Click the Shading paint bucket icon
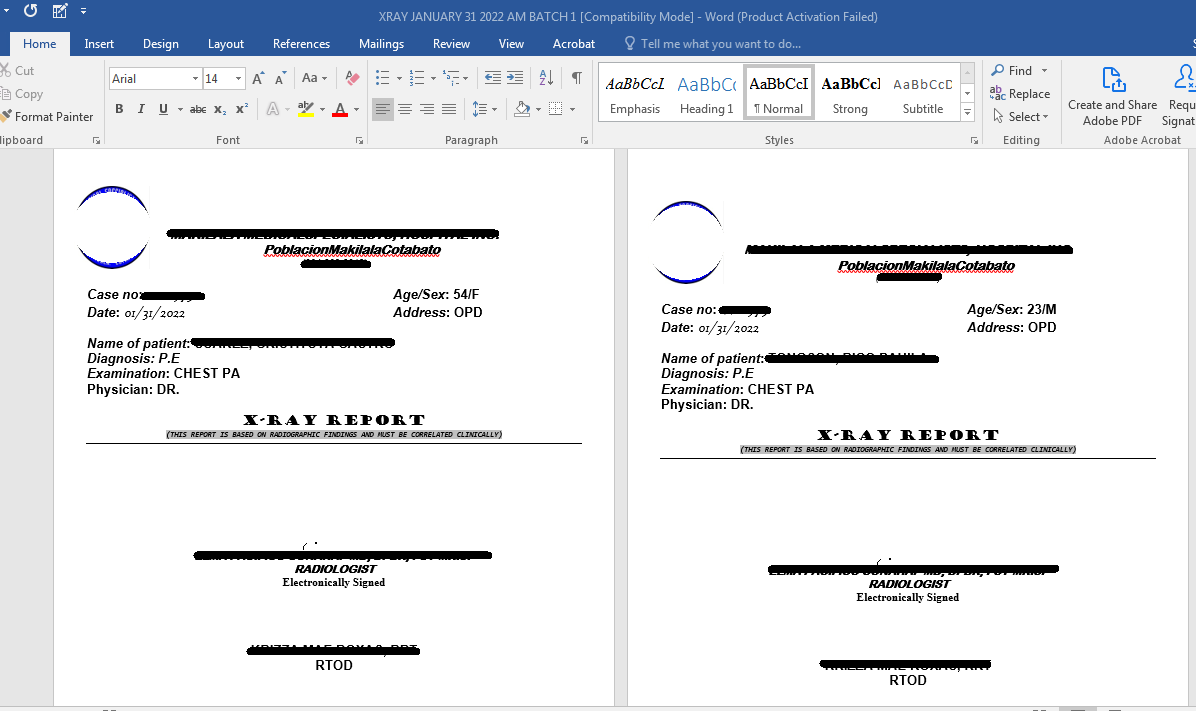This screenshot has height=711, width=1196. (x=522, y=109)
